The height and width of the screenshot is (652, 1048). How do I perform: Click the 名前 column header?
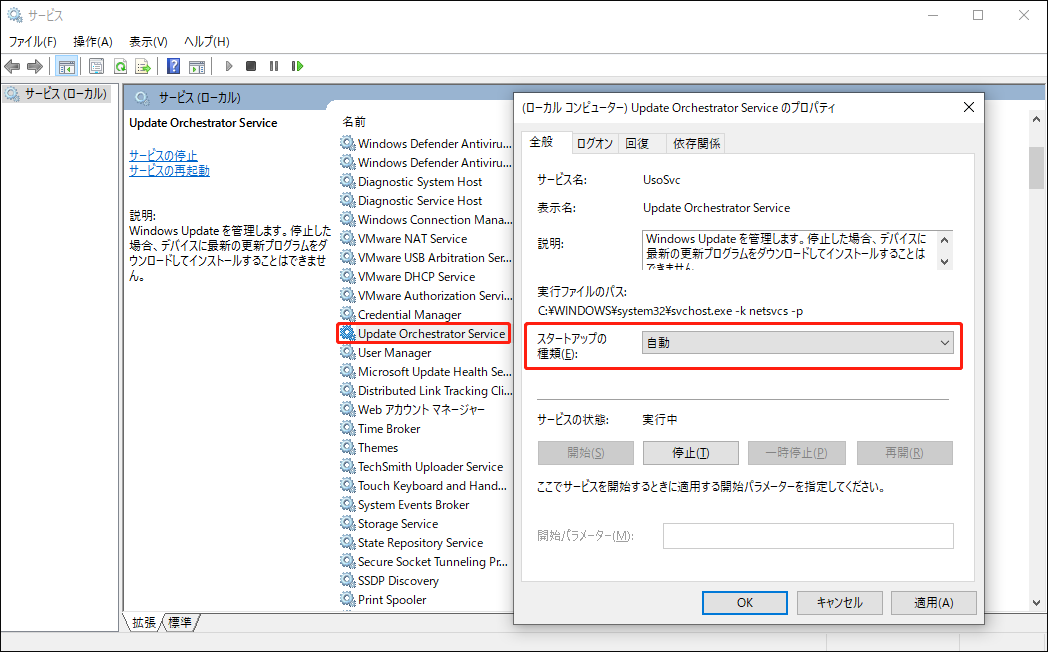tap(354, 122)
